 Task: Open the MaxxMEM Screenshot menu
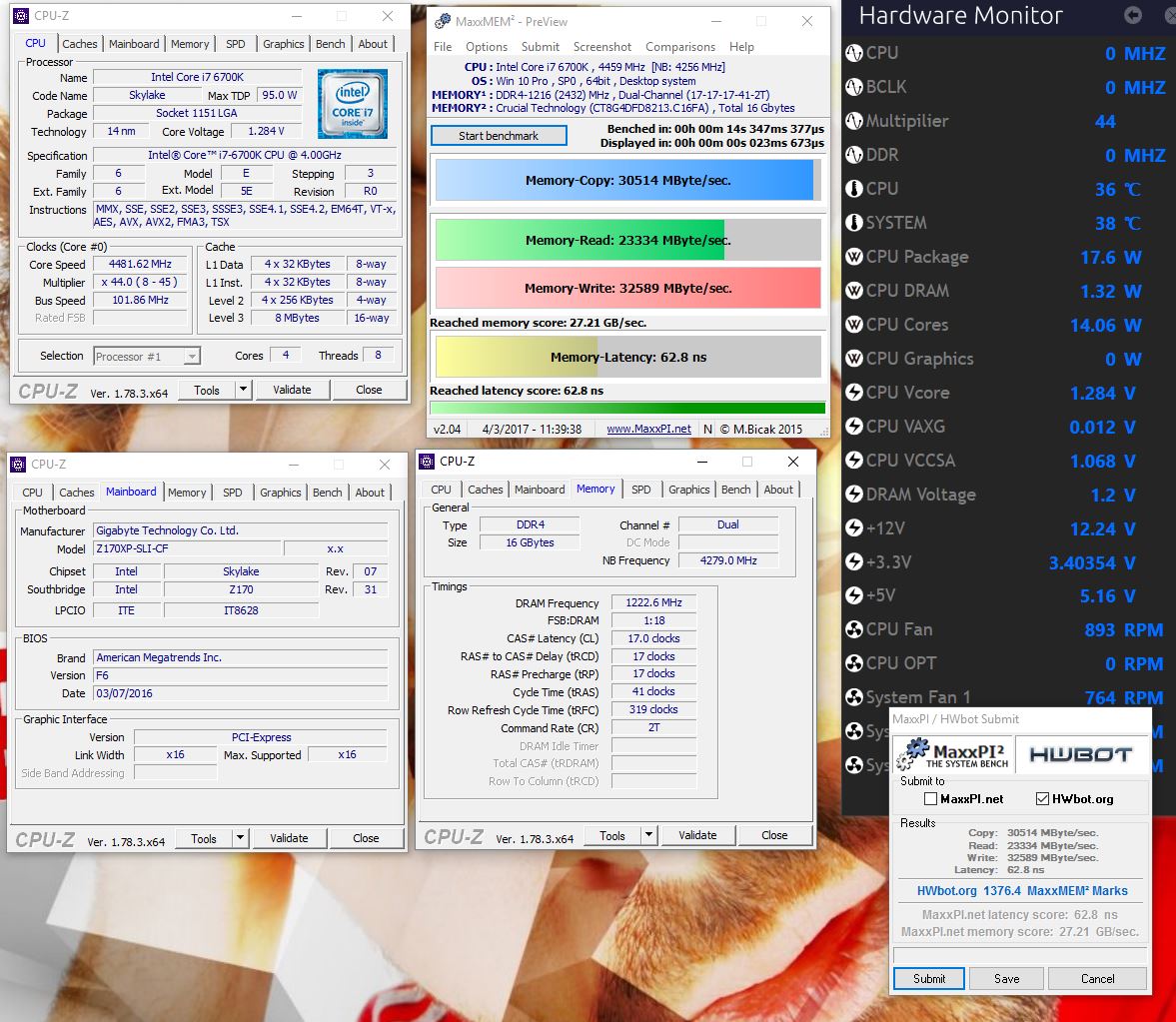[x=602, y=47]
